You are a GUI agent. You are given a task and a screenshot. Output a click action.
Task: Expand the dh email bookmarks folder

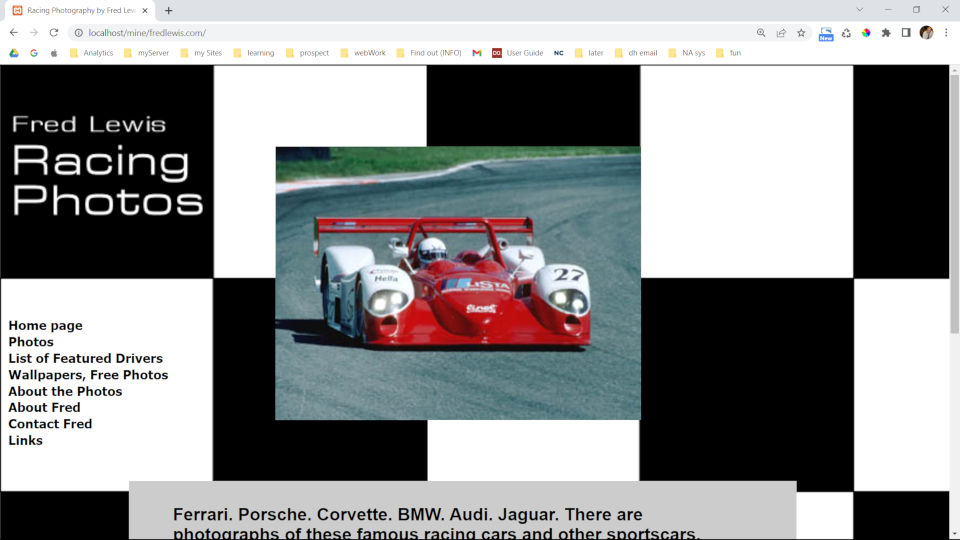click(x=636, y=53)
